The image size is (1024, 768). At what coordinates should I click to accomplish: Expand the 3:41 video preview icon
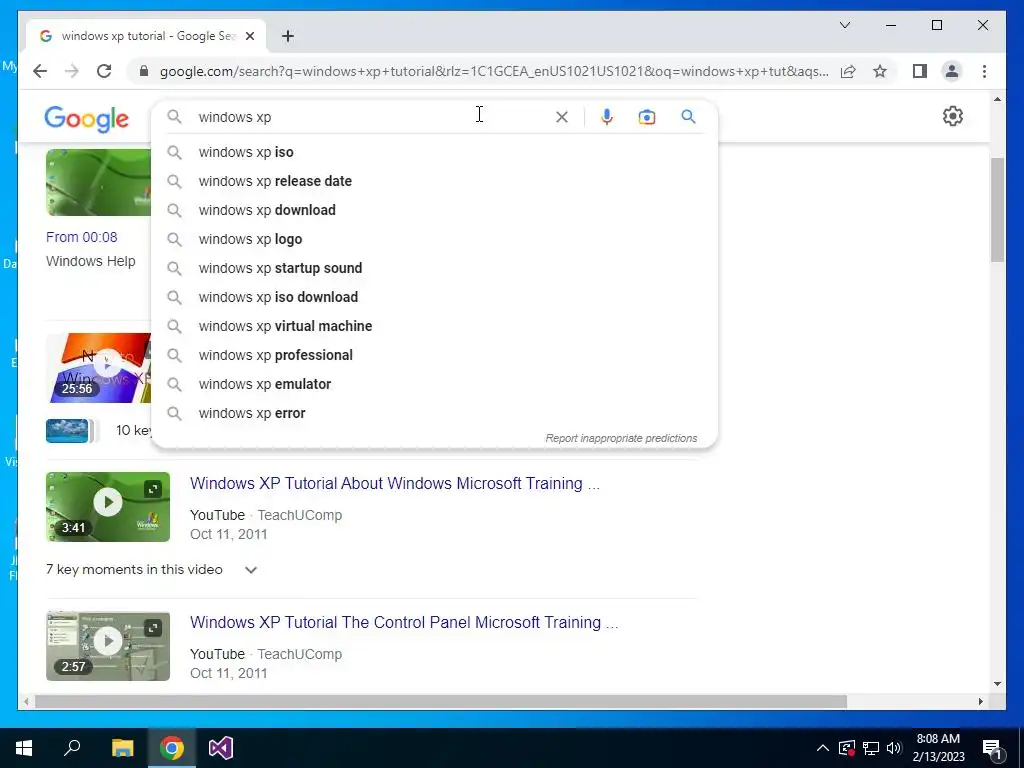click(x=153, y=489)
